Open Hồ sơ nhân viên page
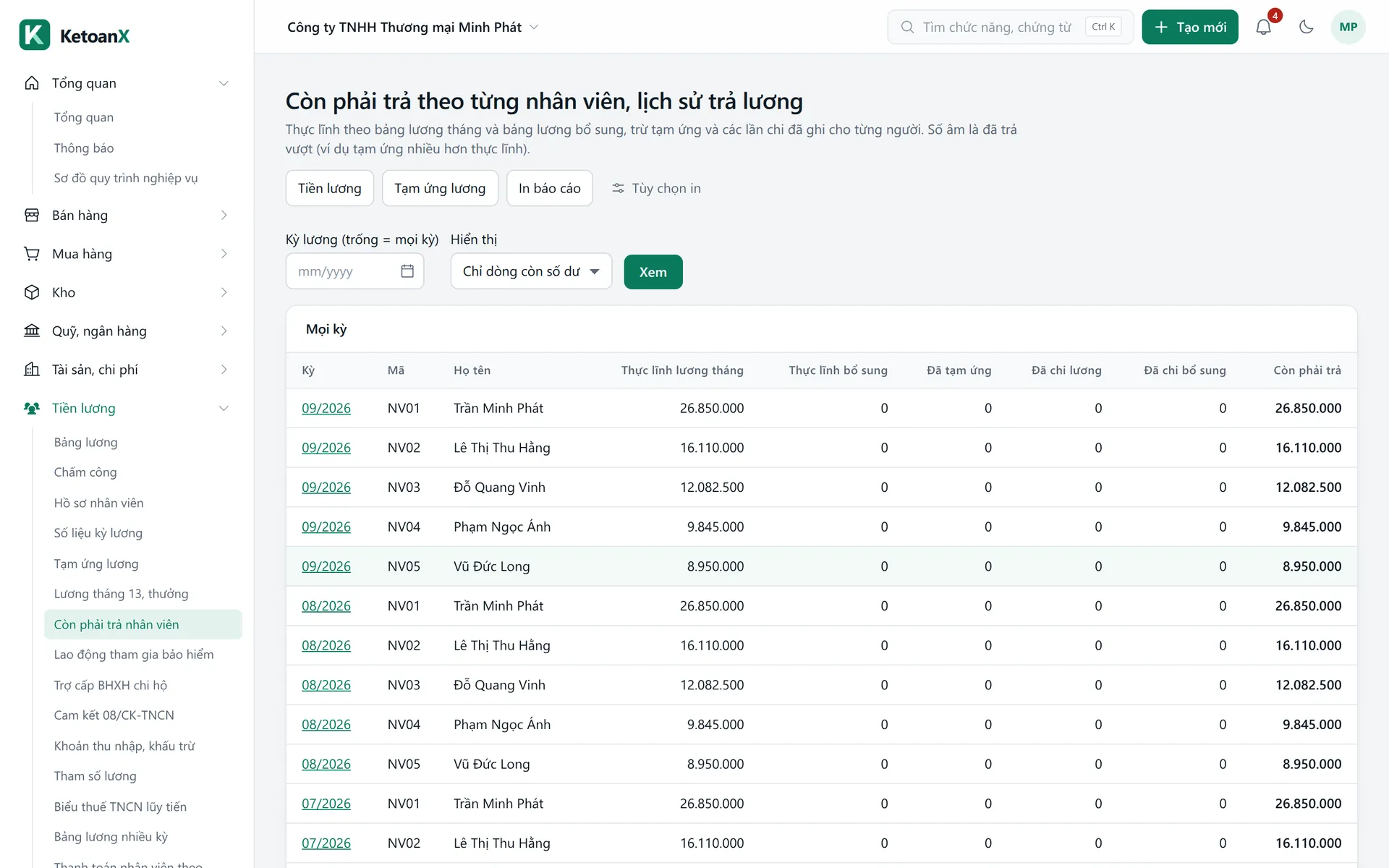The image size is (1389, 868). (x=98, y=503)
